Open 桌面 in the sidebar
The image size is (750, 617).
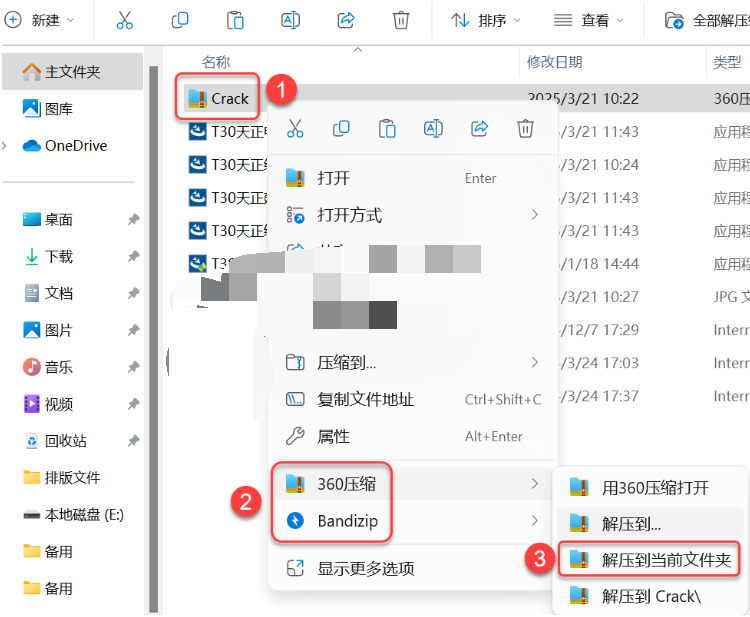(x=48, y=220)
